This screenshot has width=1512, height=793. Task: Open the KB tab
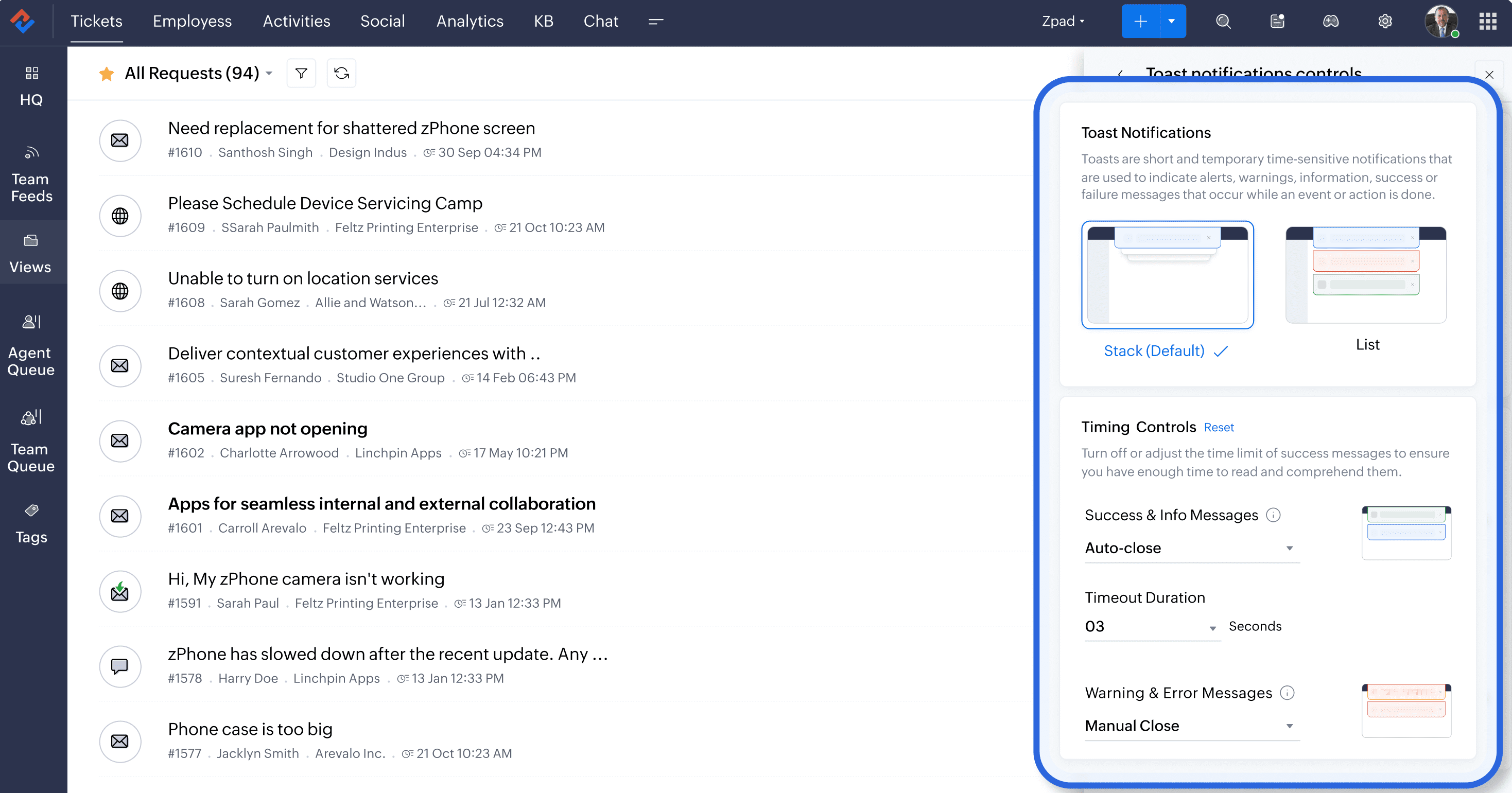(x=544, y=22)
